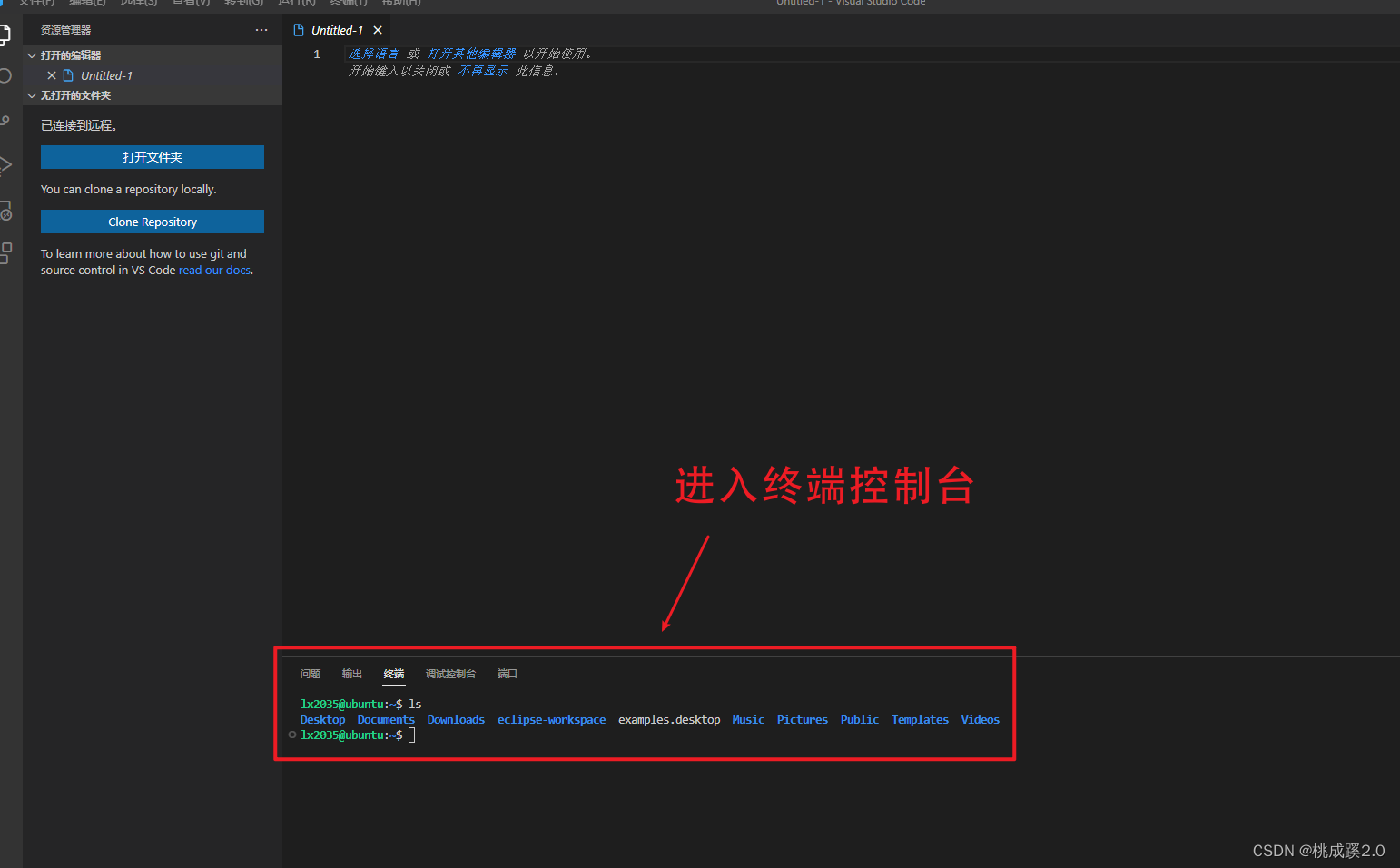Viewport: 1400px width, 868px height.
Task: Click Public in terminal output
Action: pyautogui.click(x=860, y=720)
